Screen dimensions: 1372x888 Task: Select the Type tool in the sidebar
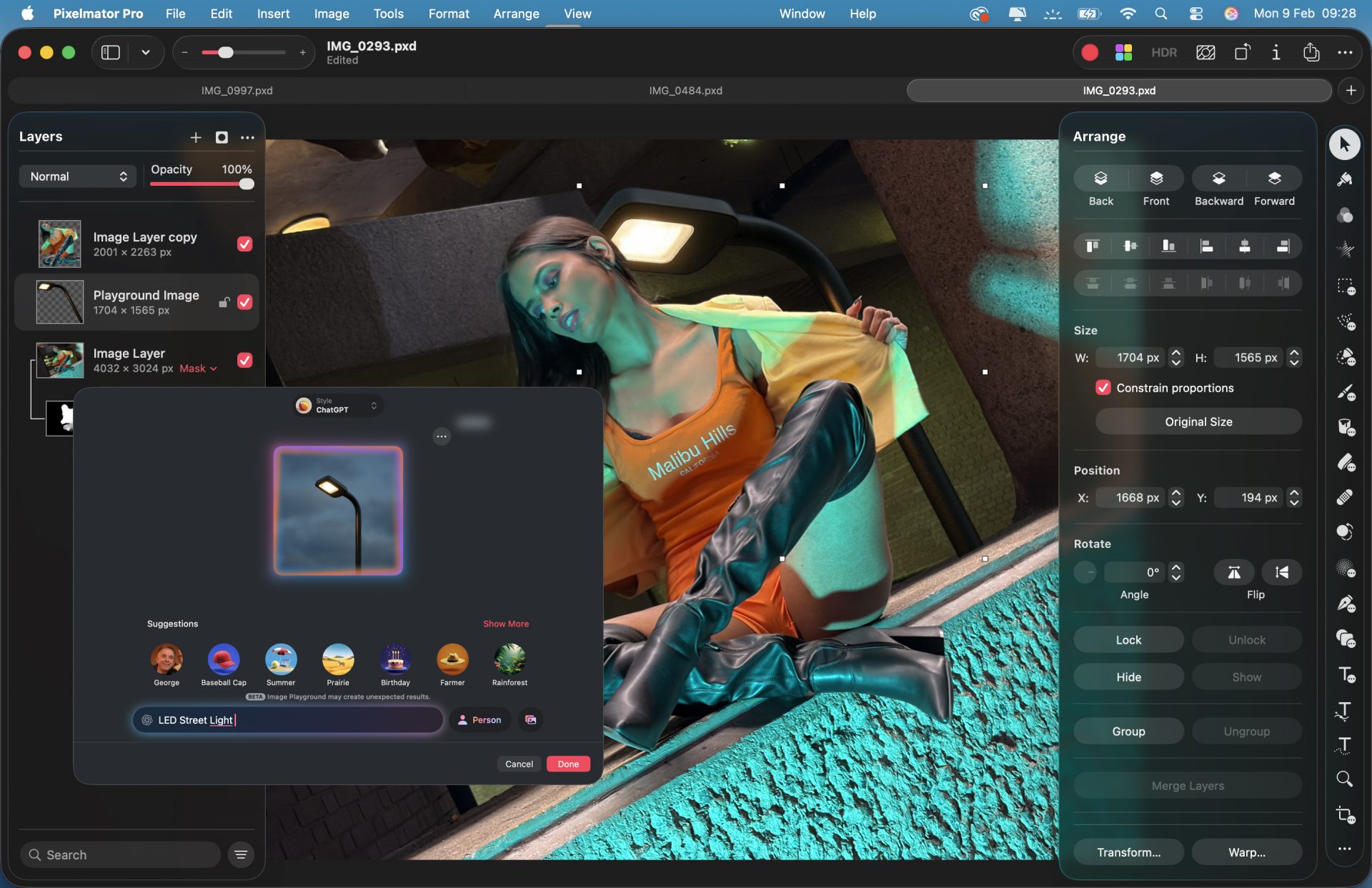click(1346, 672)
